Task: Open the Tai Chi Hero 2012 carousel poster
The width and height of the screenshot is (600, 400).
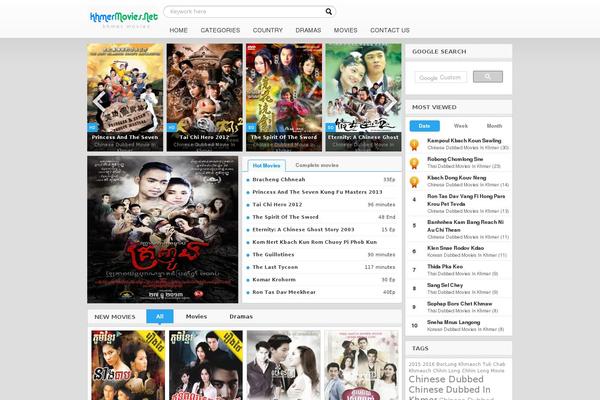Action: click(204, 97)
